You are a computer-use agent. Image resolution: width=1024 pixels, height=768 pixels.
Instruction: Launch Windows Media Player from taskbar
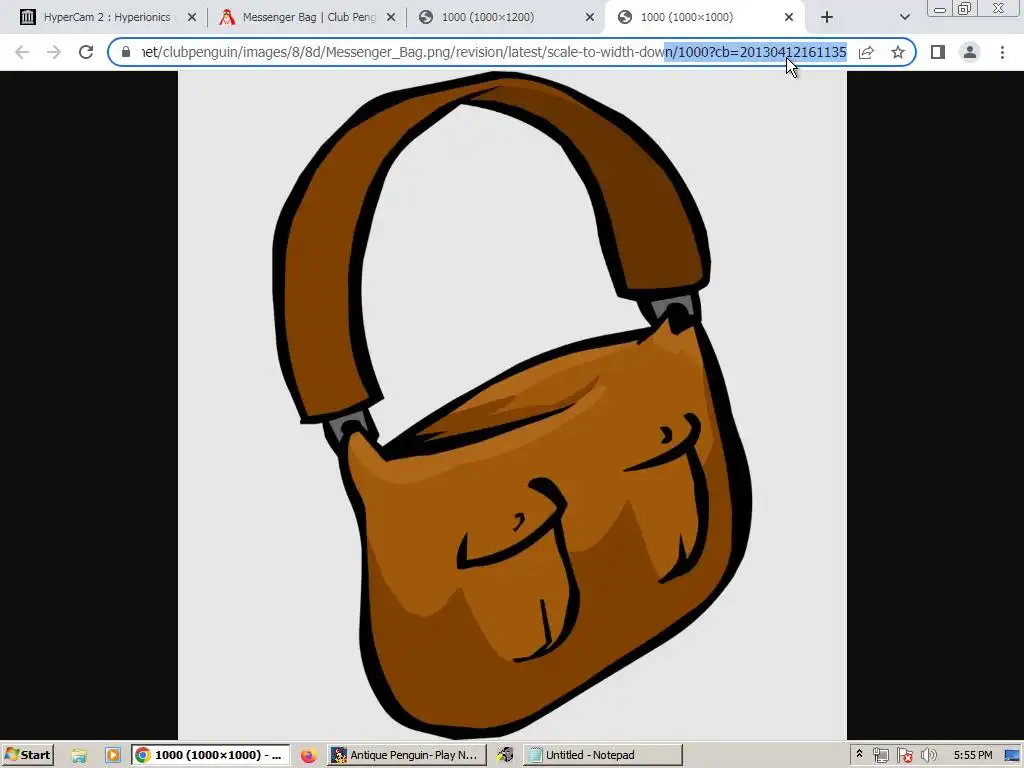112,756
